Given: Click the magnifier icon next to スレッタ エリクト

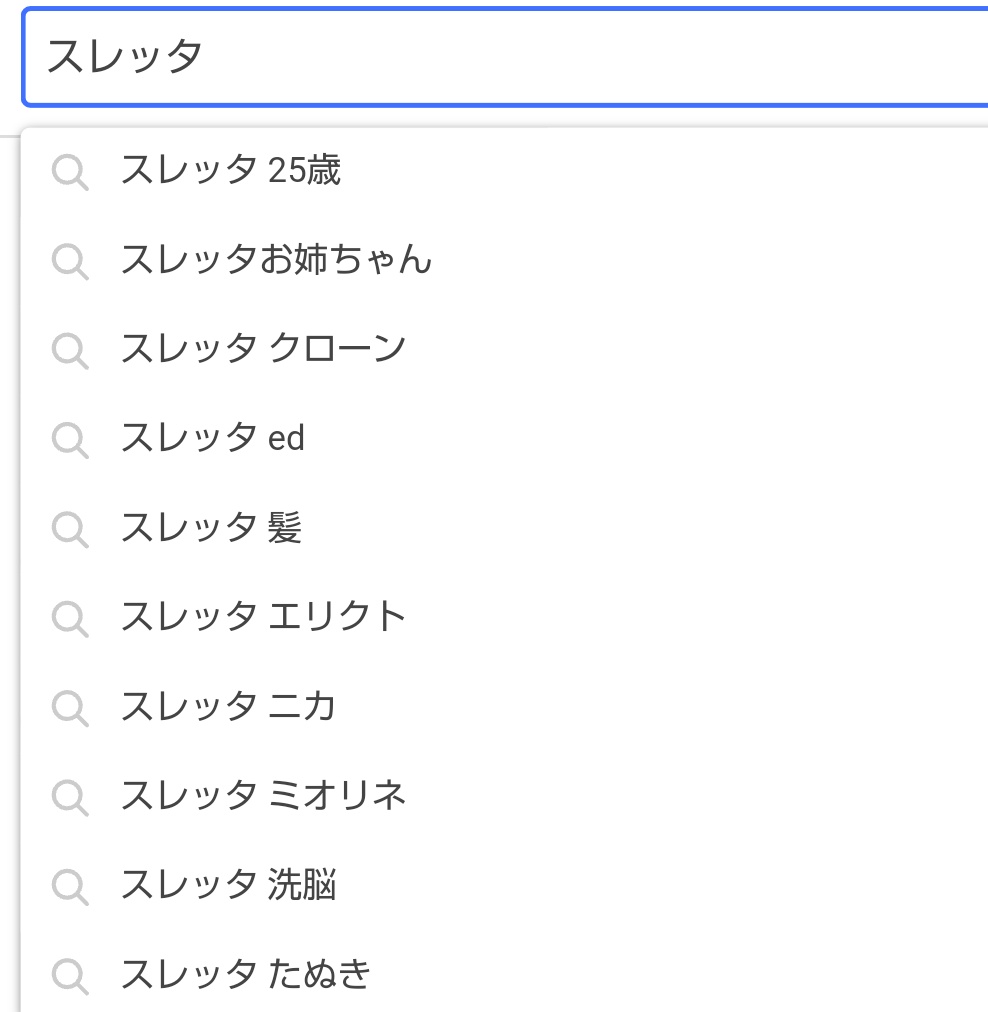Looking at the screenshot, I should (x=70, y=618).
